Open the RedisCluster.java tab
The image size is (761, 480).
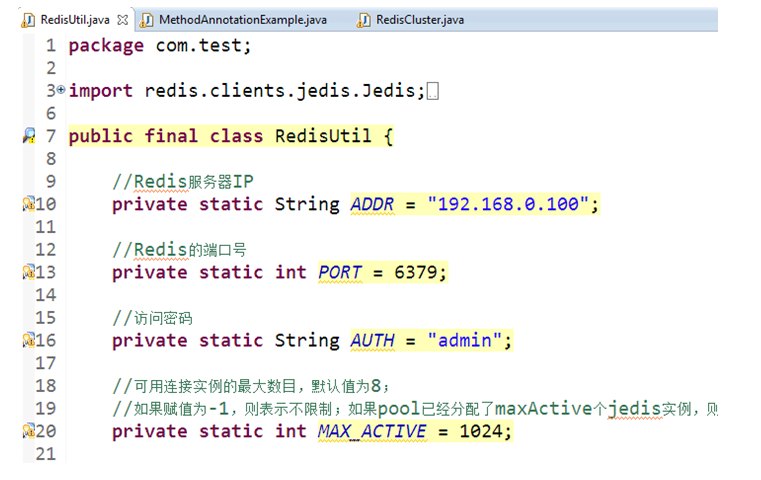420,20
